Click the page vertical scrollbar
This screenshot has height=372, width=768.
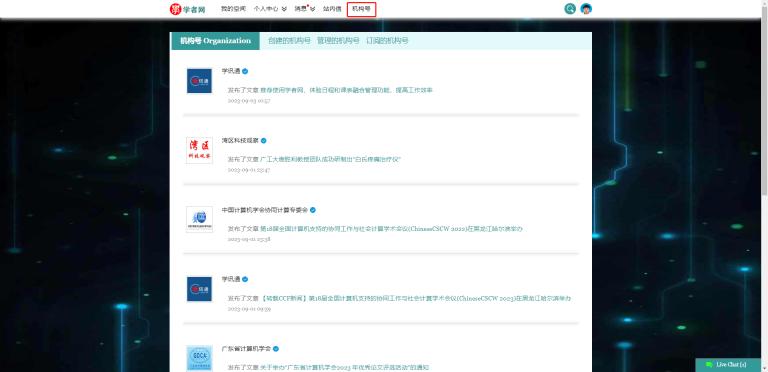(764, 98)
